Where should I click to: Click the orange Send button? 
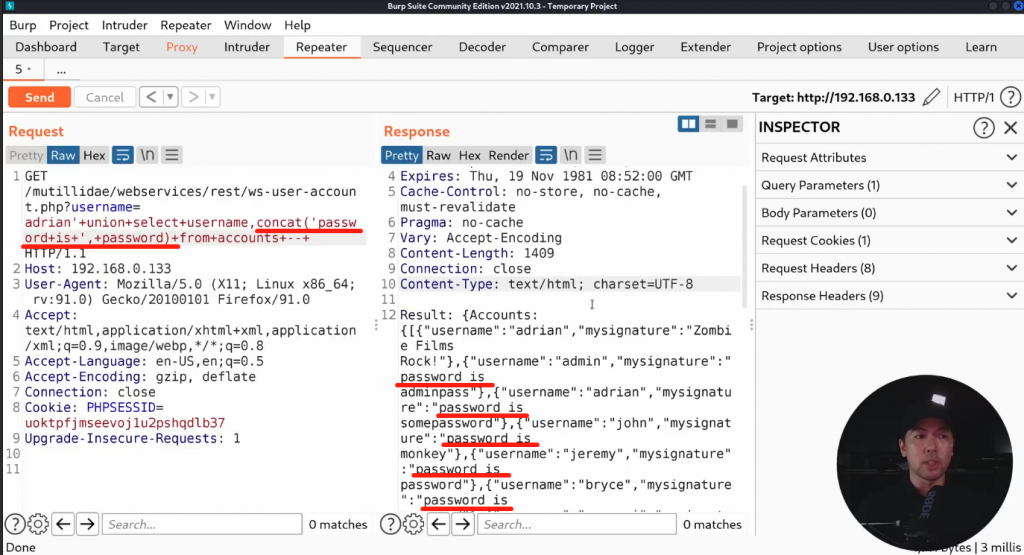point(39,97)
